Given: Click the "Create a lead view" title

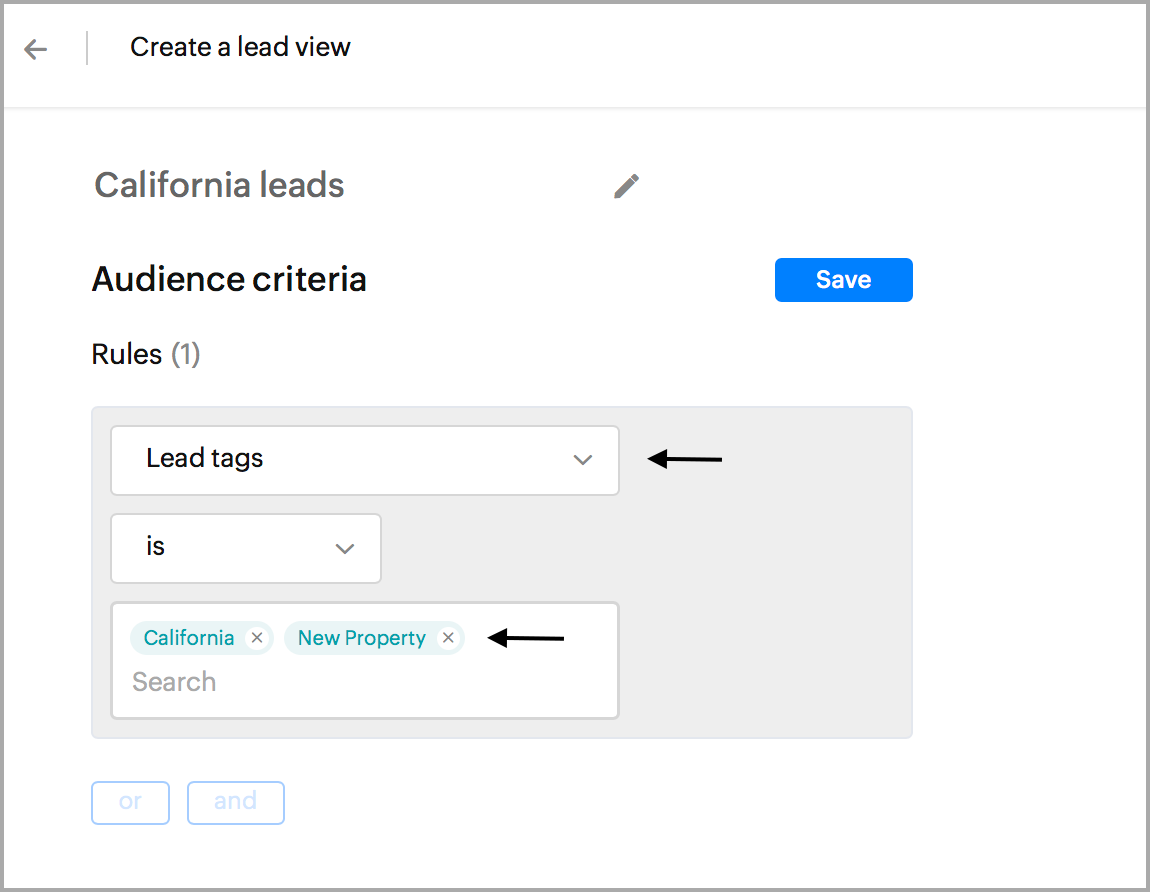Looking at the screenshot, I should point(240,47).
